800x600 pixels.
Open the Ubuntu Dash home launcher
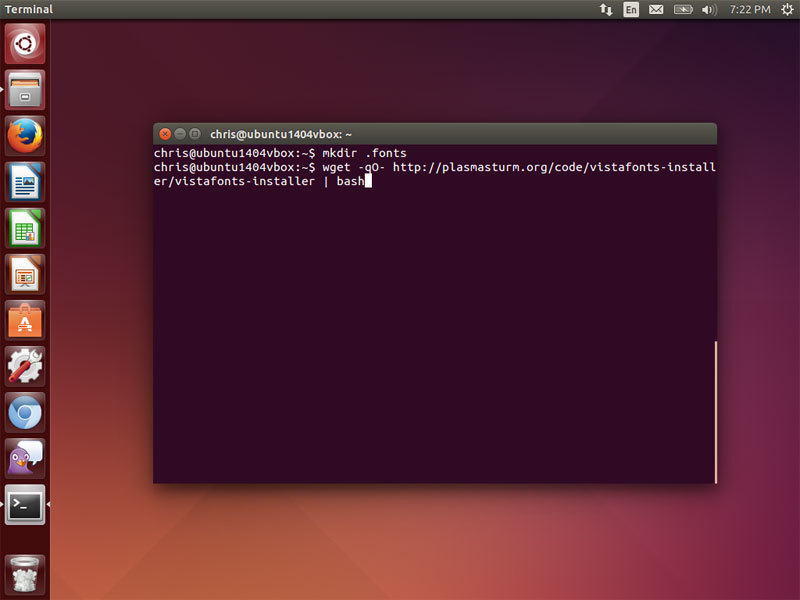point(25,45)
